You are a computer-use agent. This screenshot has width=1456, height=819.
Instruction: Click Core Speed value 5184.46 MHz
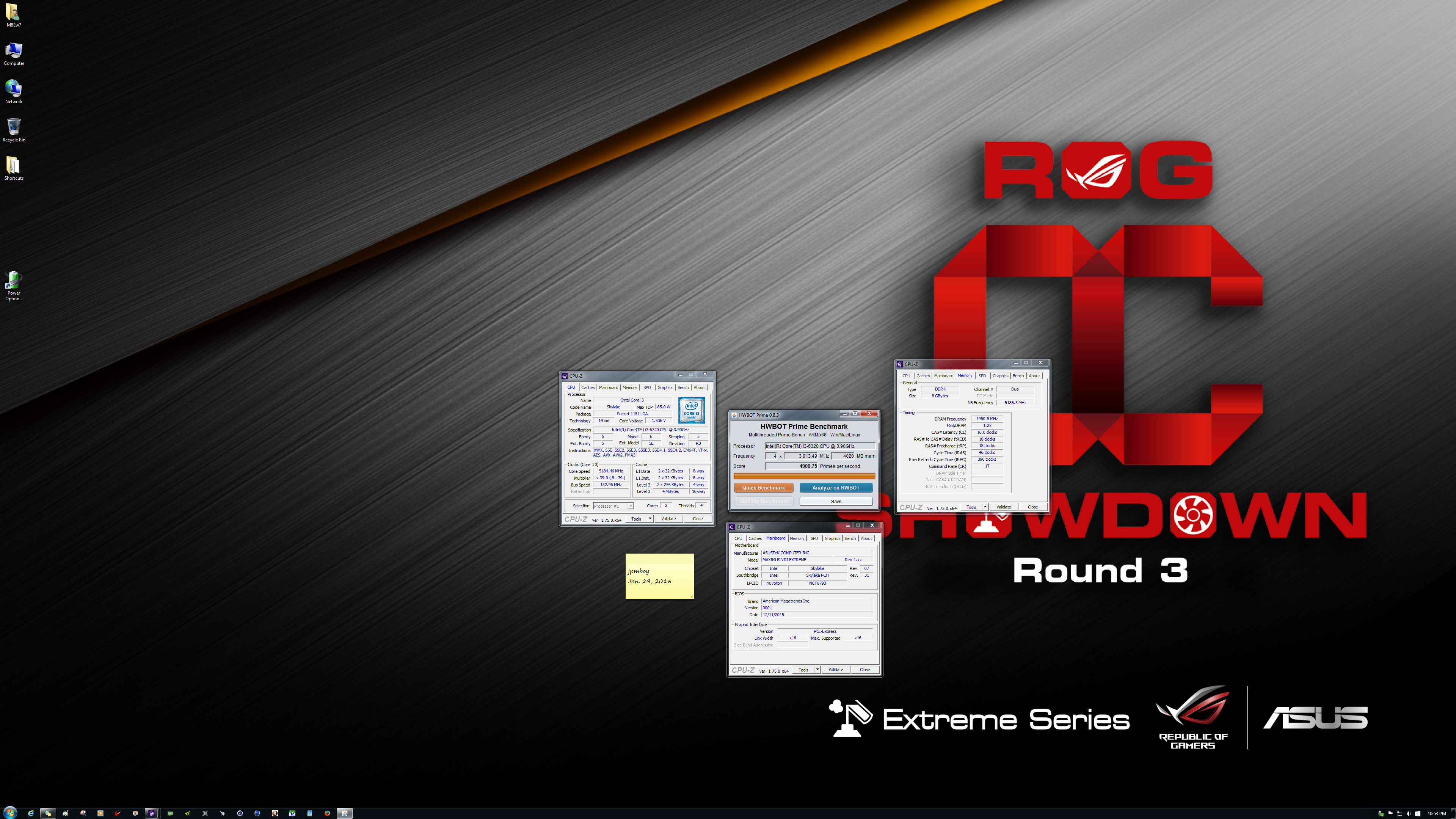point(611,471)
